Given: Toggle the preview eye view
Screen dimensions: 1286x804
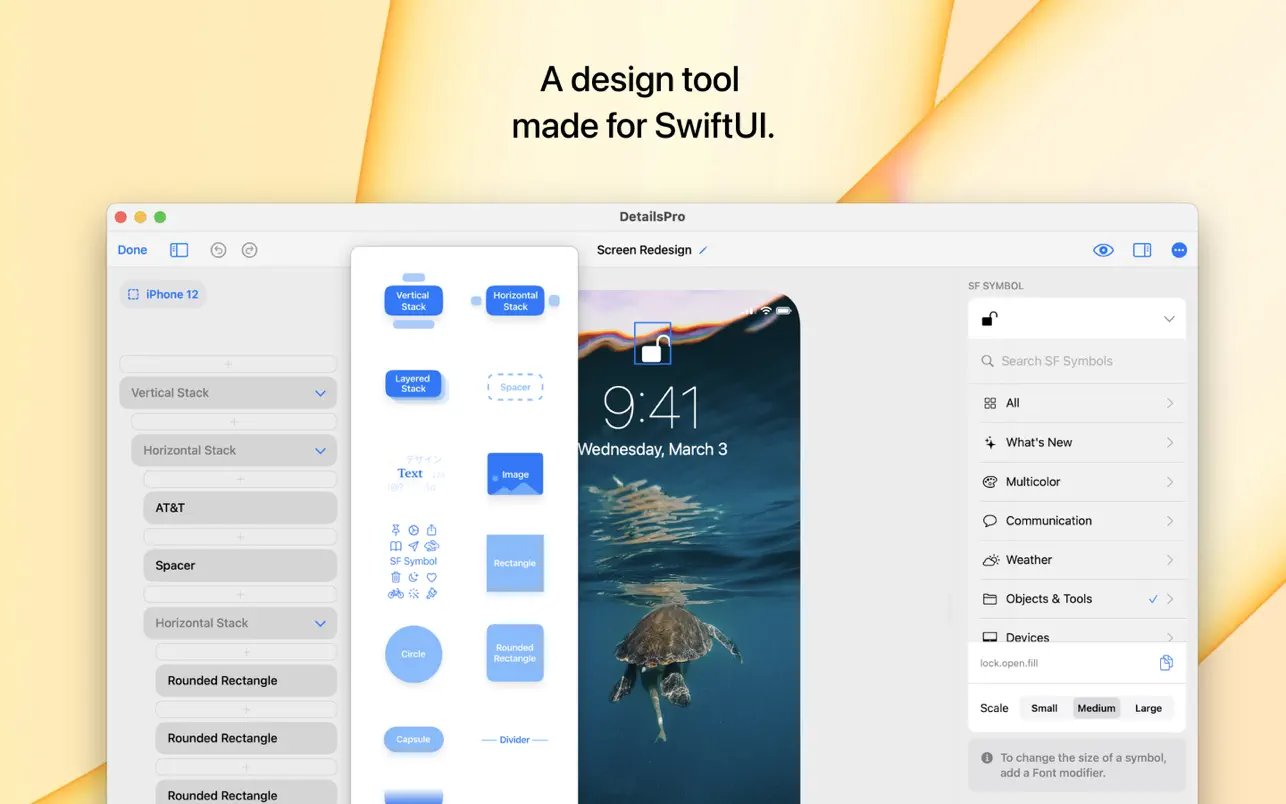Looking at the screenshot, I should pyautogui.click(x=1103, y=249).
